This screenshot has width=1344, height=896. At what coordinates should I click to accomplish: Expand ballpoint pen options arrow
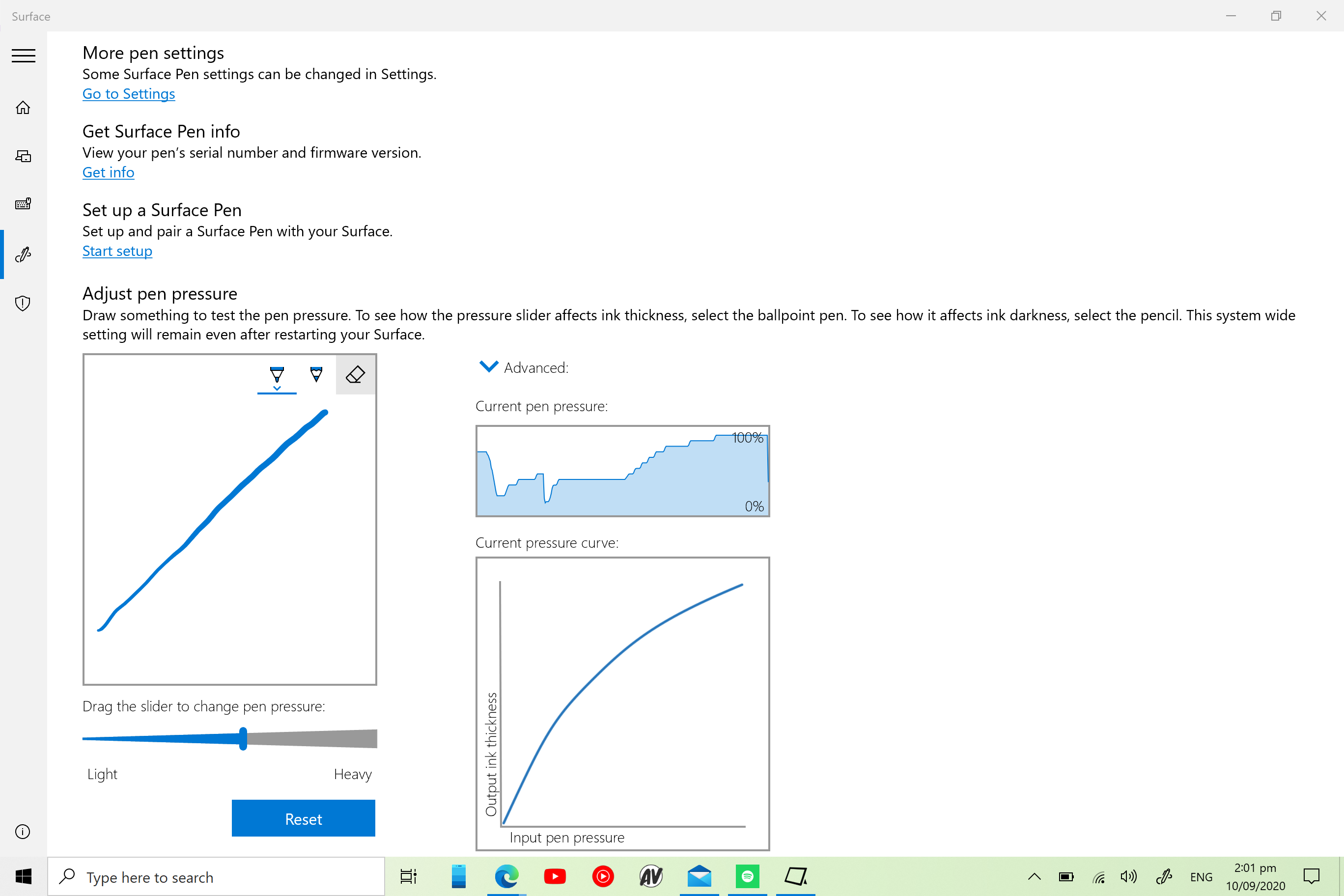pyautogui.click(x=277, y=389)
